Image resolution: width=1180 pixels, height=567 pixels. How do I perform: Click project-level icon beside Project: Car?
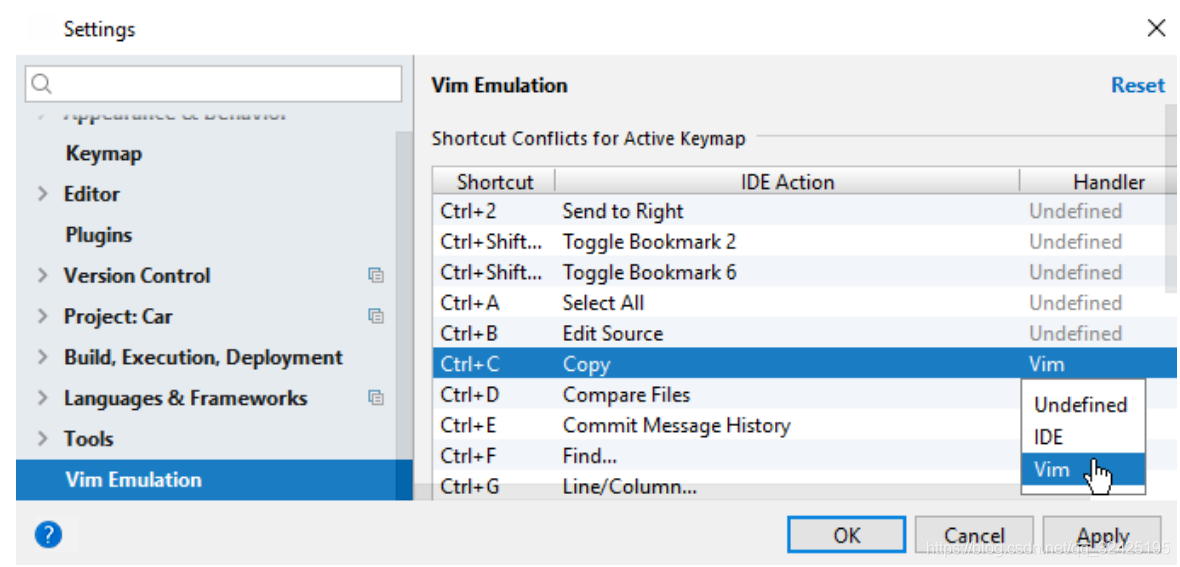[x=376, y=316]
